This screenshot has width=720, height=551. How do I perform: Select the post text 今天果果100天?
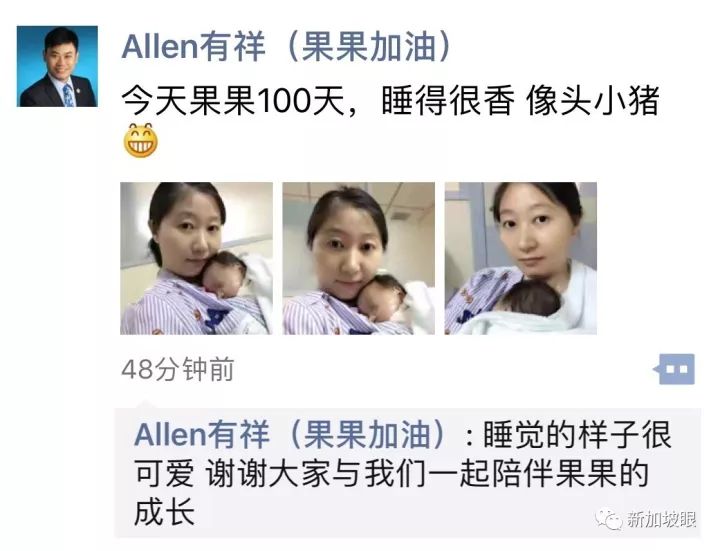coord(234,101)
